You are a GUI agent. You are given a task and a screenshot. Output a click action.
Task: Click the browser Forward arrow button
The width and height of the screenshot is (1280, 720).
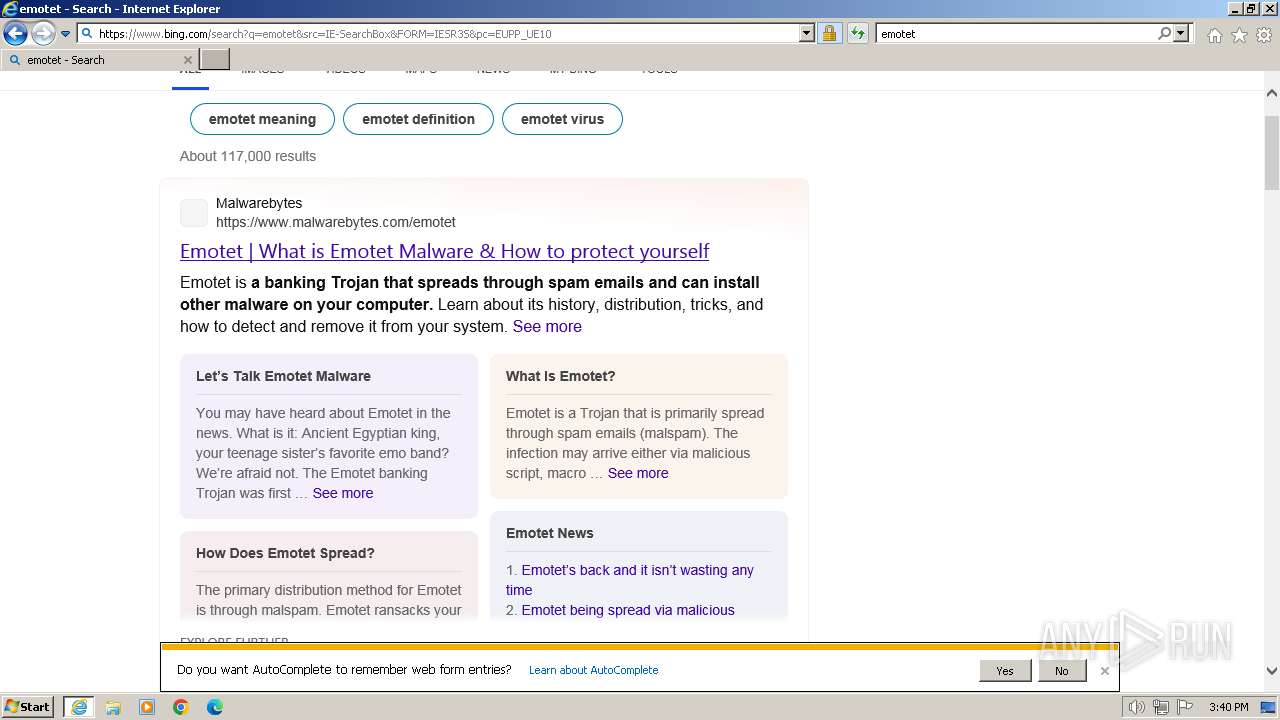pos(42,34)
